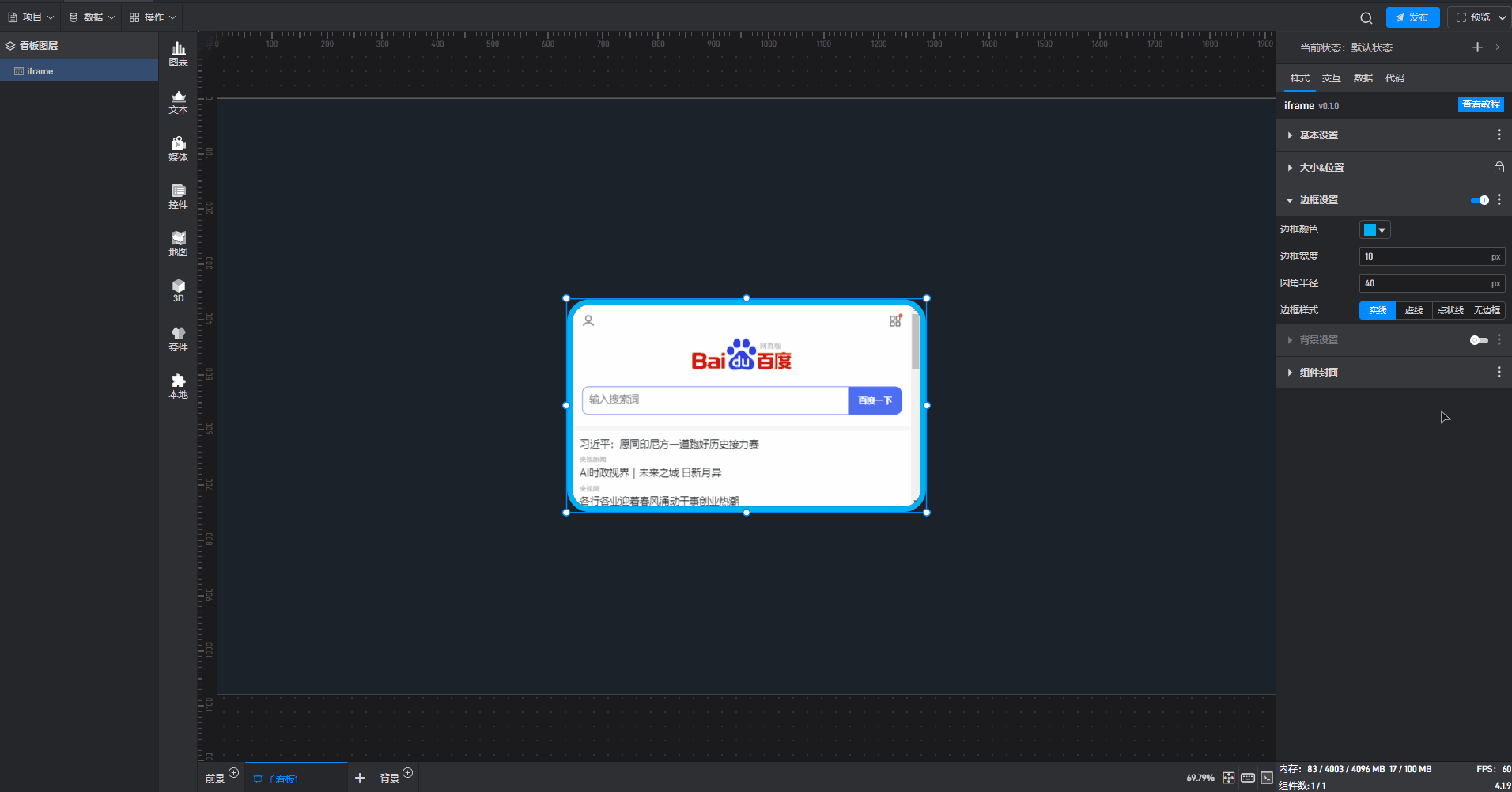This screenshot has height=792, width=1512.
Task: Select the 虚线 dashed border style
Action: tap(1413, 311)
